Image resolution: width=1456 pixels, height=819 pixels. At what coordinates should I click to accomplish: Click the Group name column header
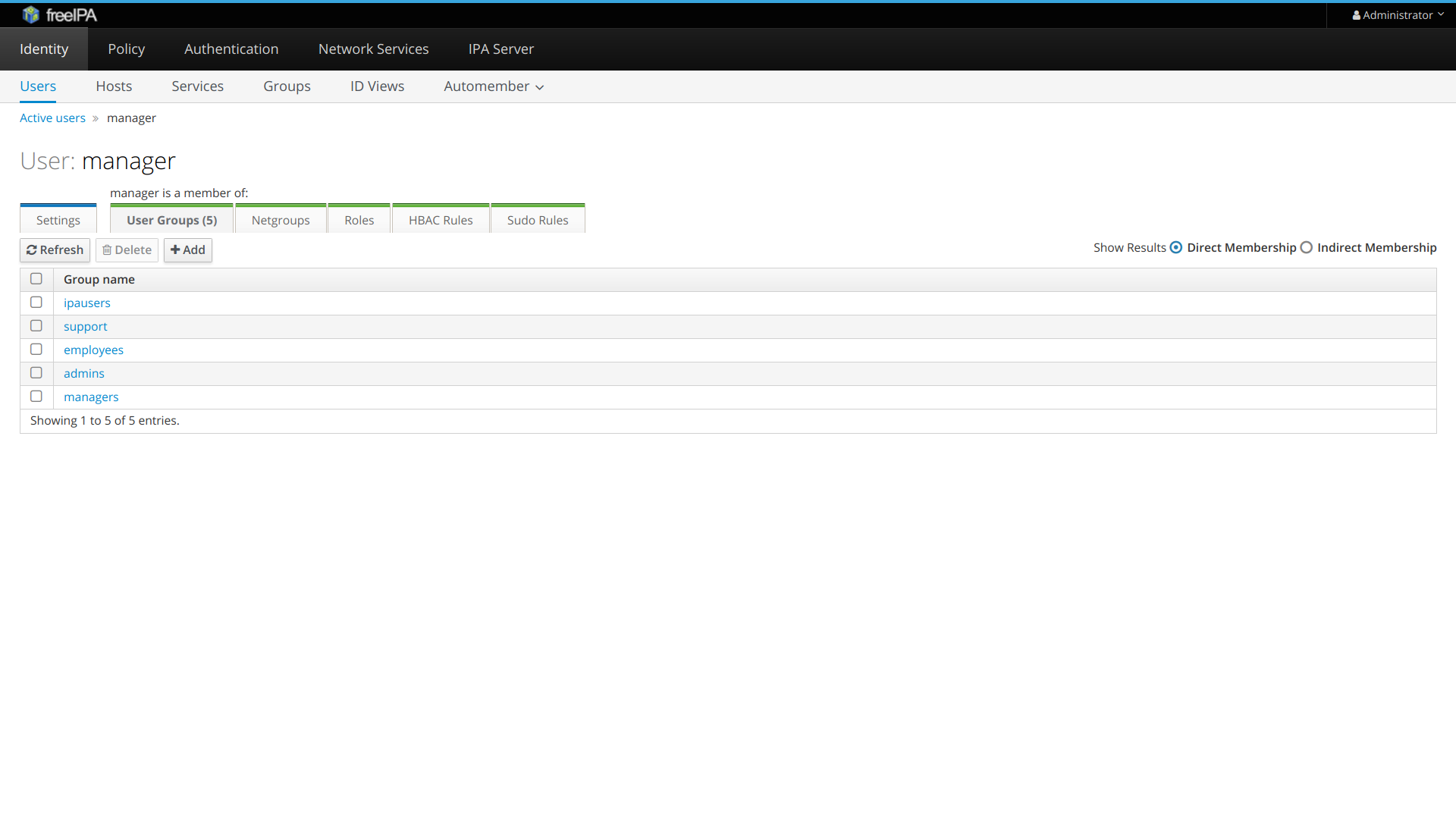[x=99, y=280]
